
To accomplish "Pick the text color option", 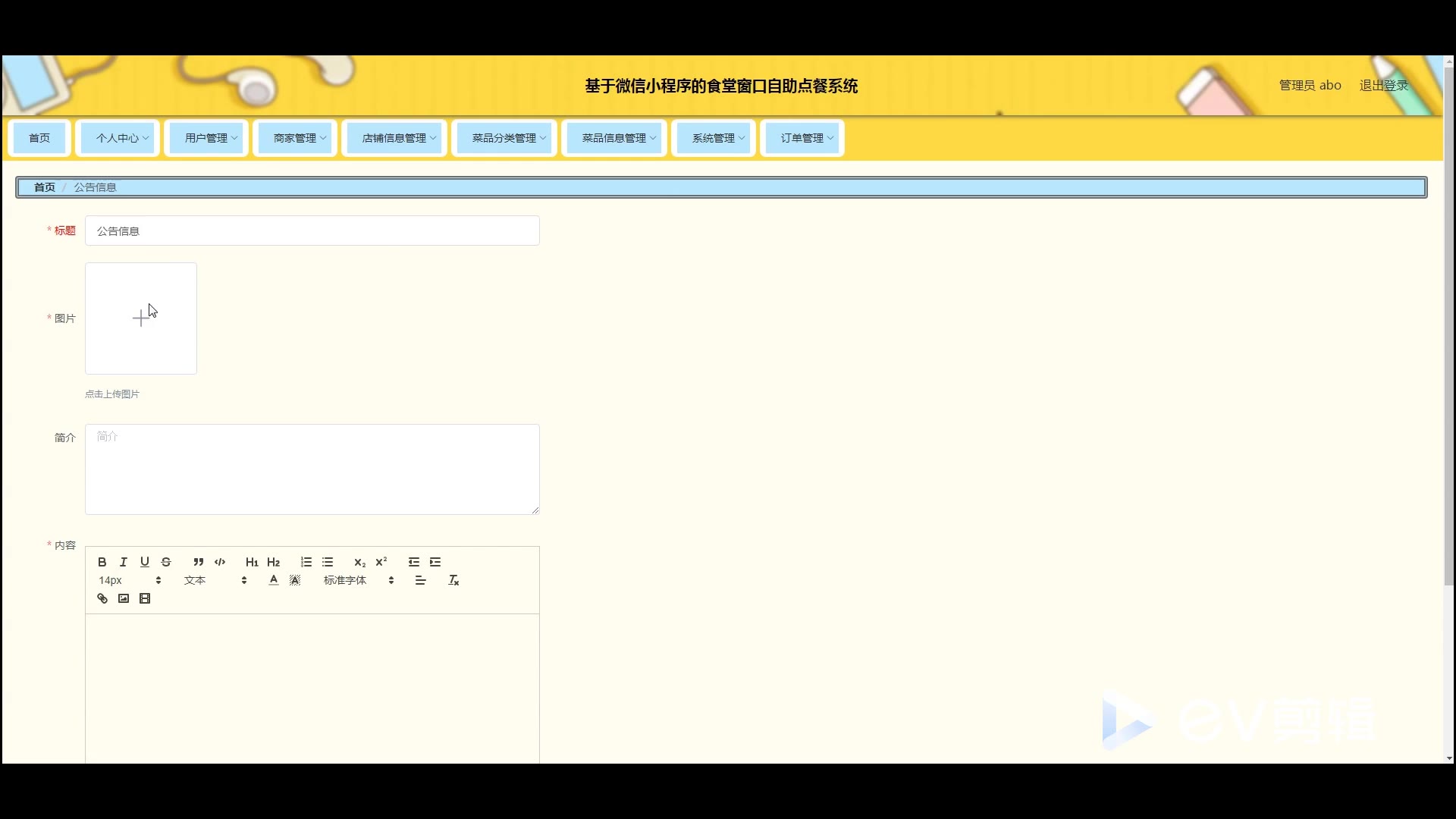I will [274, 580].
